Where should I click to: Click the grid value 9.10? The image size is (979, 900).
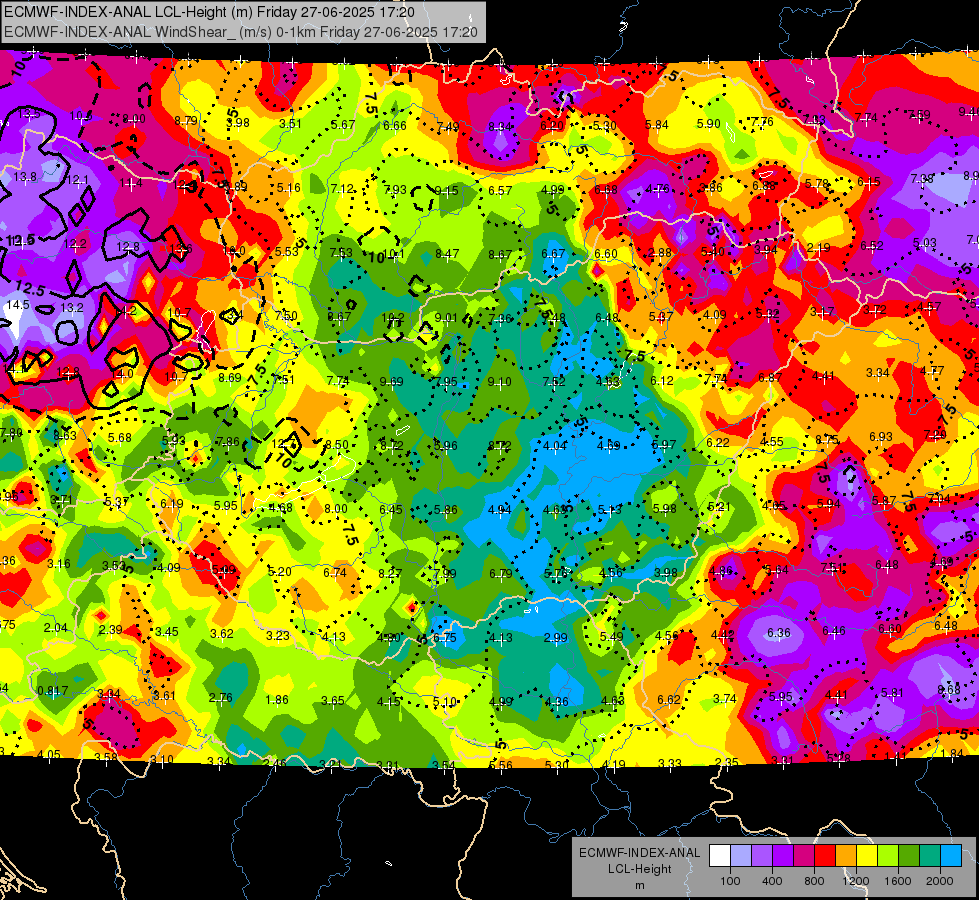pos(499,382)
